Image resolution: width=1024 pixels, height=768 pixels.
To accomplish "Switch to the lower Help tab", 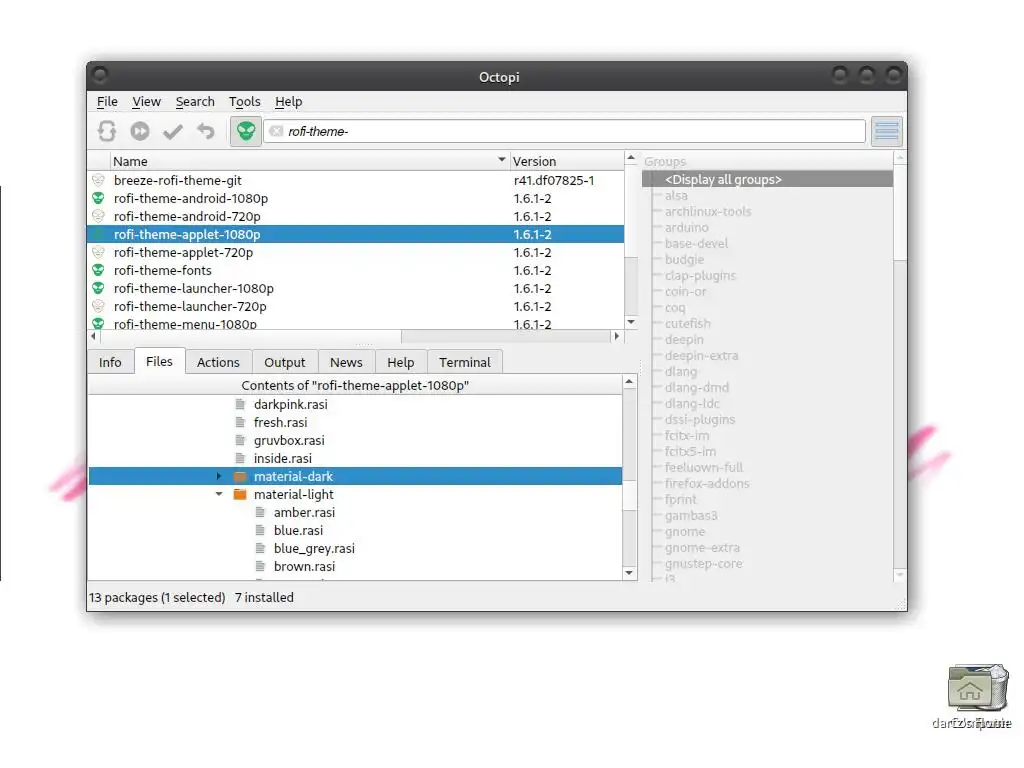I will pyautogui.click(x=401, y=362).
